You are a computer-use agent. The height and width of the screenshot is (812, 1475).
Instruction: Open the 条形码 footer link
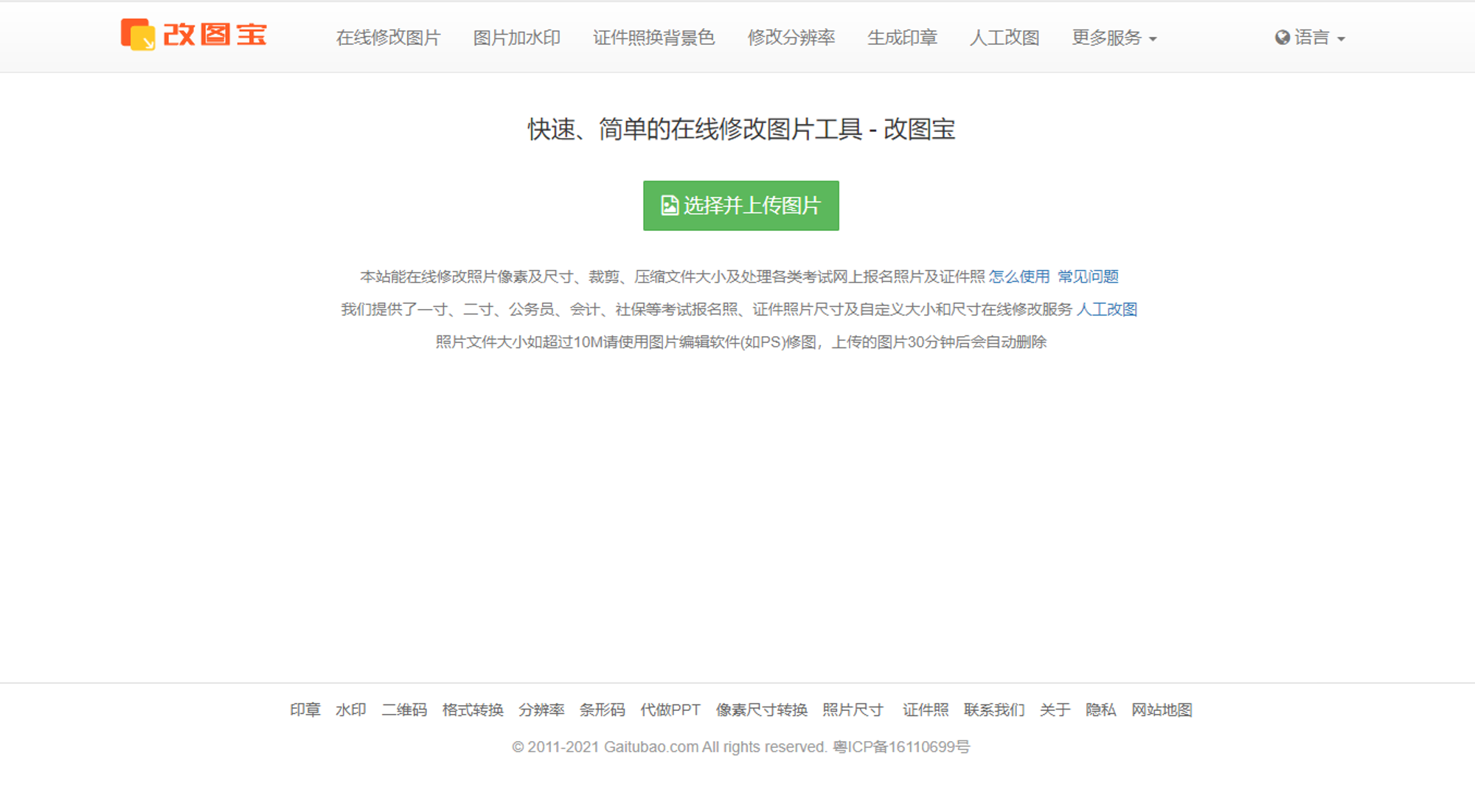click(x=603, y=709)
